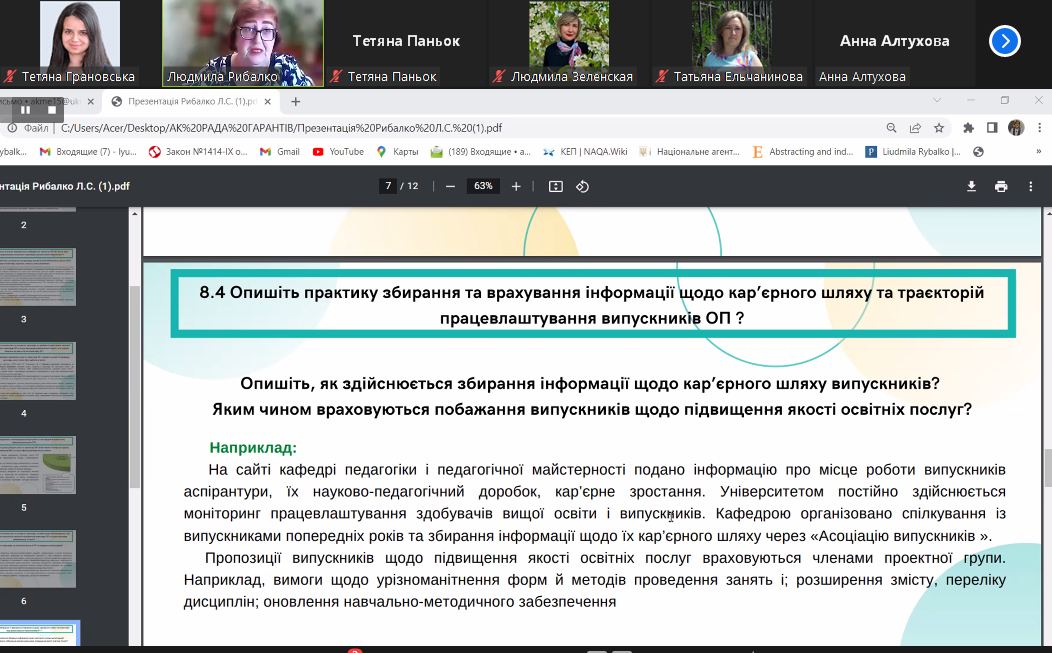
Task: Select page 3 thumbnail in sidebar
Action: point(38,277)
